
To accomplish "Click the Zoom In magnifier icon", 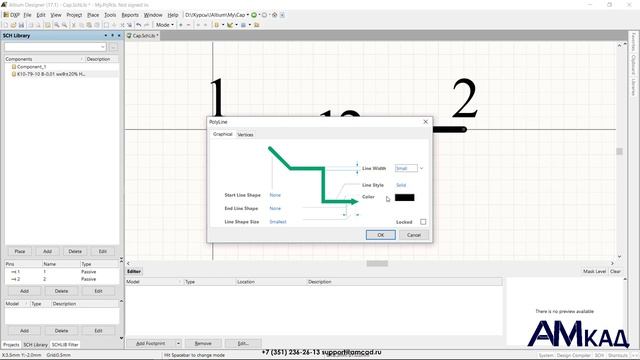I will (57, 25).
